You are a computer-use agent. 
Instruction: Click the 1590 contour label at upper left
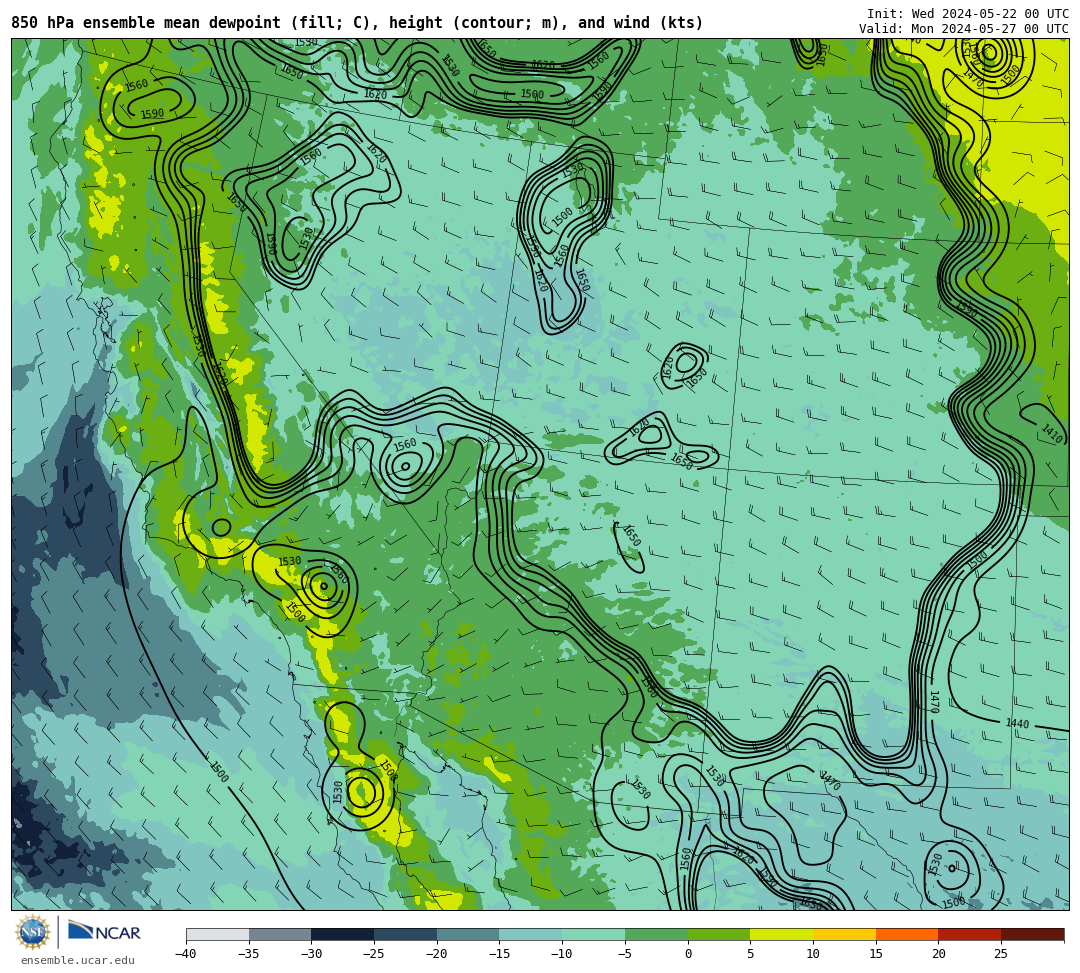(152, 114)
